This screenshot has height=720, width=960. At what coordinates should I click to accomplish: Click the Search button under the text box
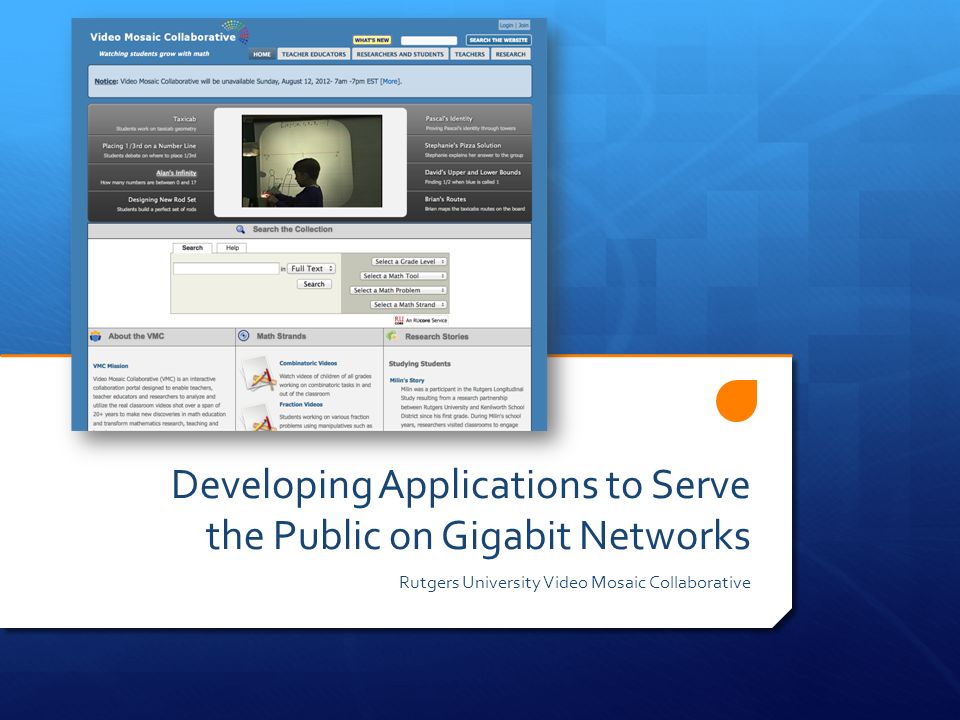click(314, 284)
